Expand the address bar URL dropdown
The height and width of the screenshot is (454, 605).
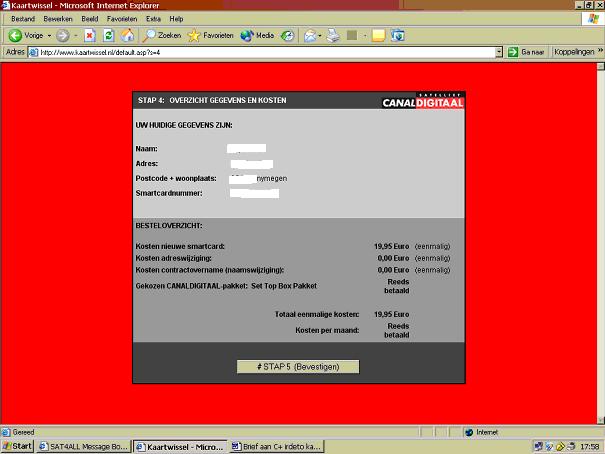tap(500, 52)
